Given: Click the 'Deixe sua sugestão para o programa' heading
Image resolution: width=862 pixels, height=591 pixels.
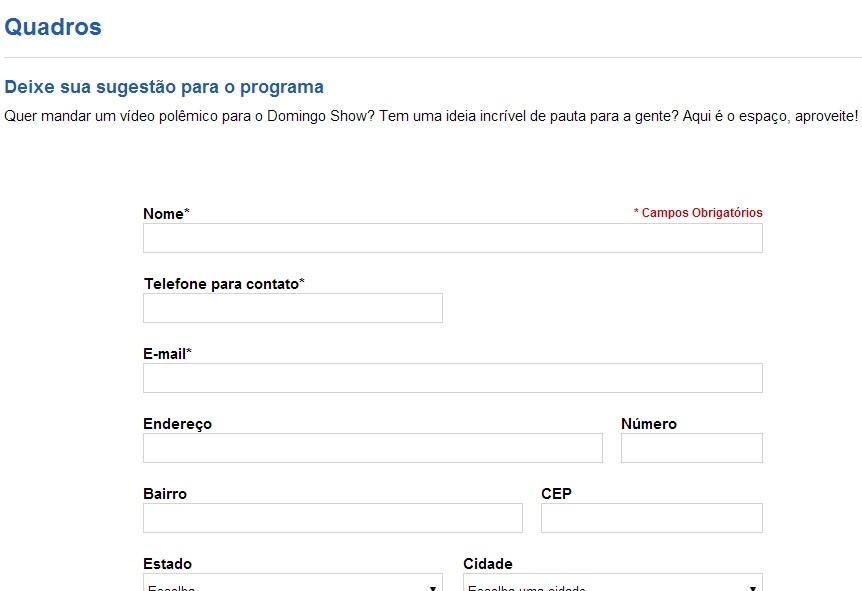Looking at the screenshot, I should coord(164,87).
